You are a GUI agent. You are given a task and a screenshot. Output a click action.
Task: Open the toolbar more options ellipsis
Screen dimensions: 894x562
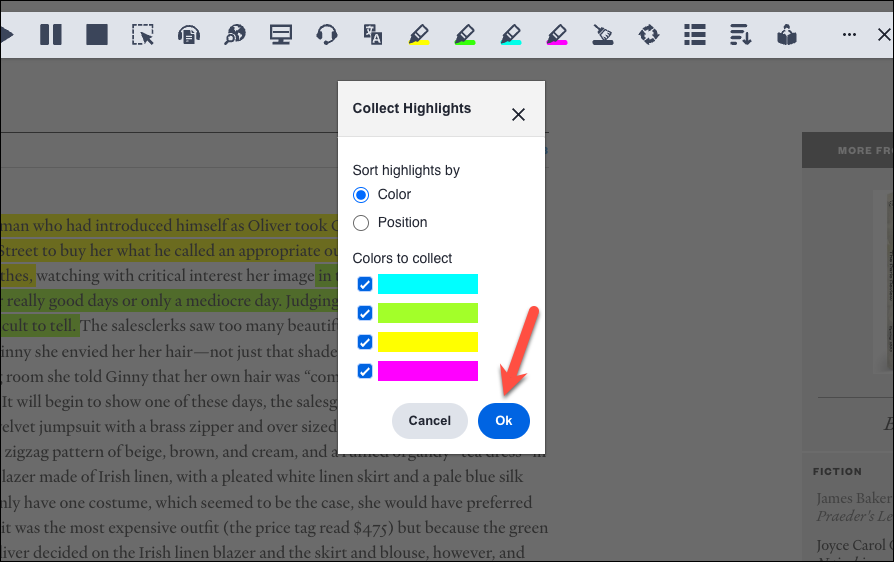(849, 35)
